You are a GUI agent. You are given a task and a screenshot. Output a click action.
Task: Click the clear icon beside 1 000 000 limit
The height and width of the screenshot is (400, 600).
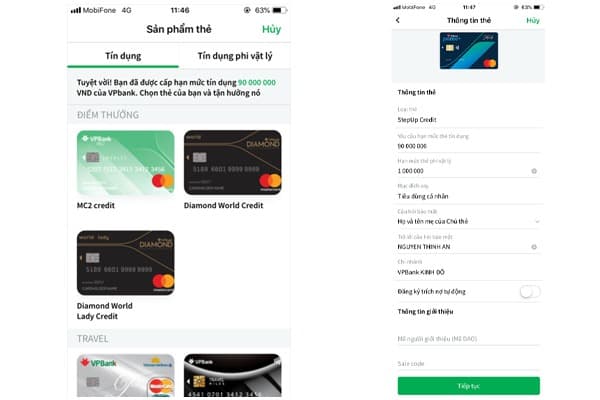click(x=534, y=171)
